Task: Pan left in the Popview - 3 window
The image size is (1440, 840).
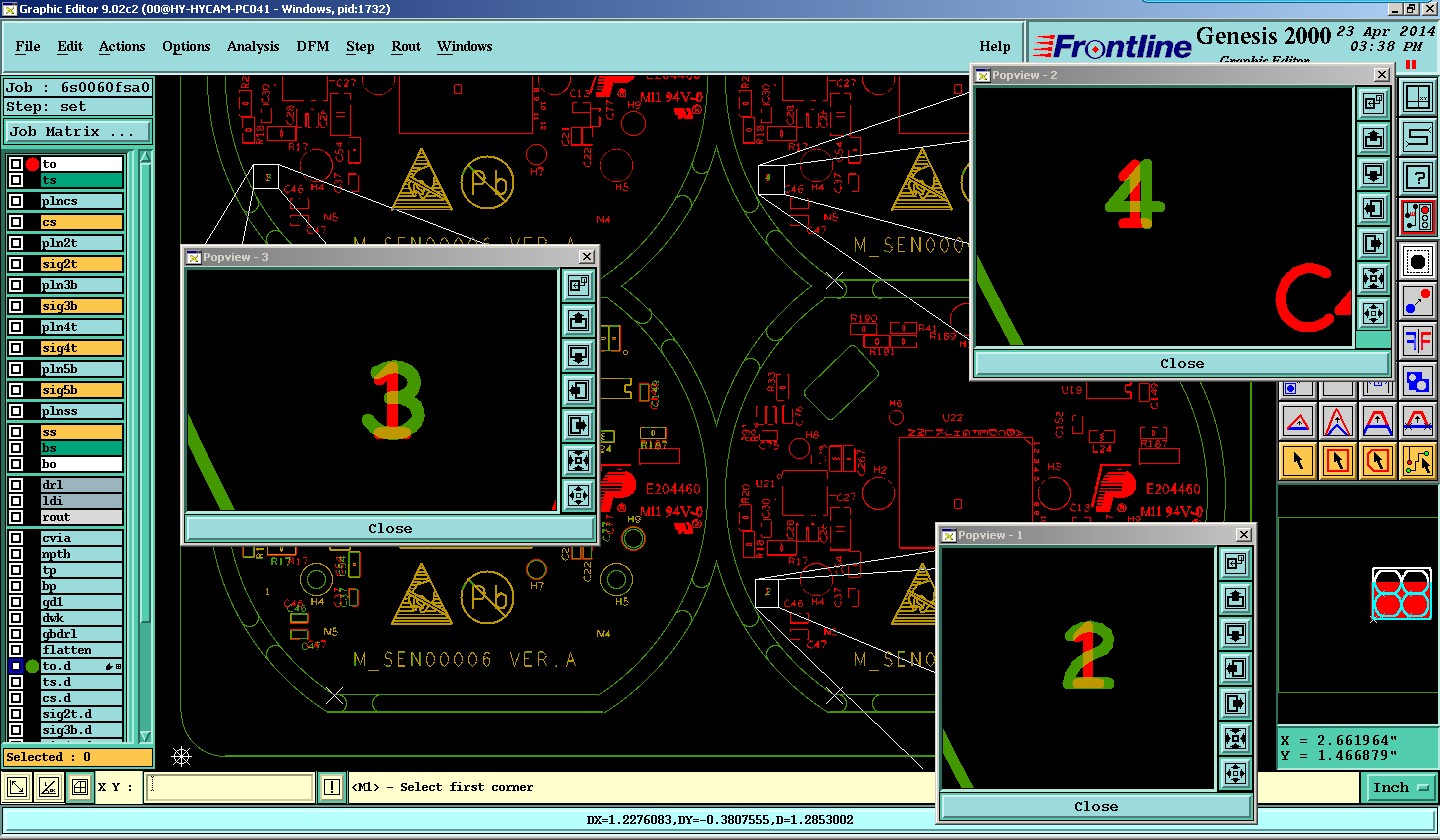Action: (579, 390)
